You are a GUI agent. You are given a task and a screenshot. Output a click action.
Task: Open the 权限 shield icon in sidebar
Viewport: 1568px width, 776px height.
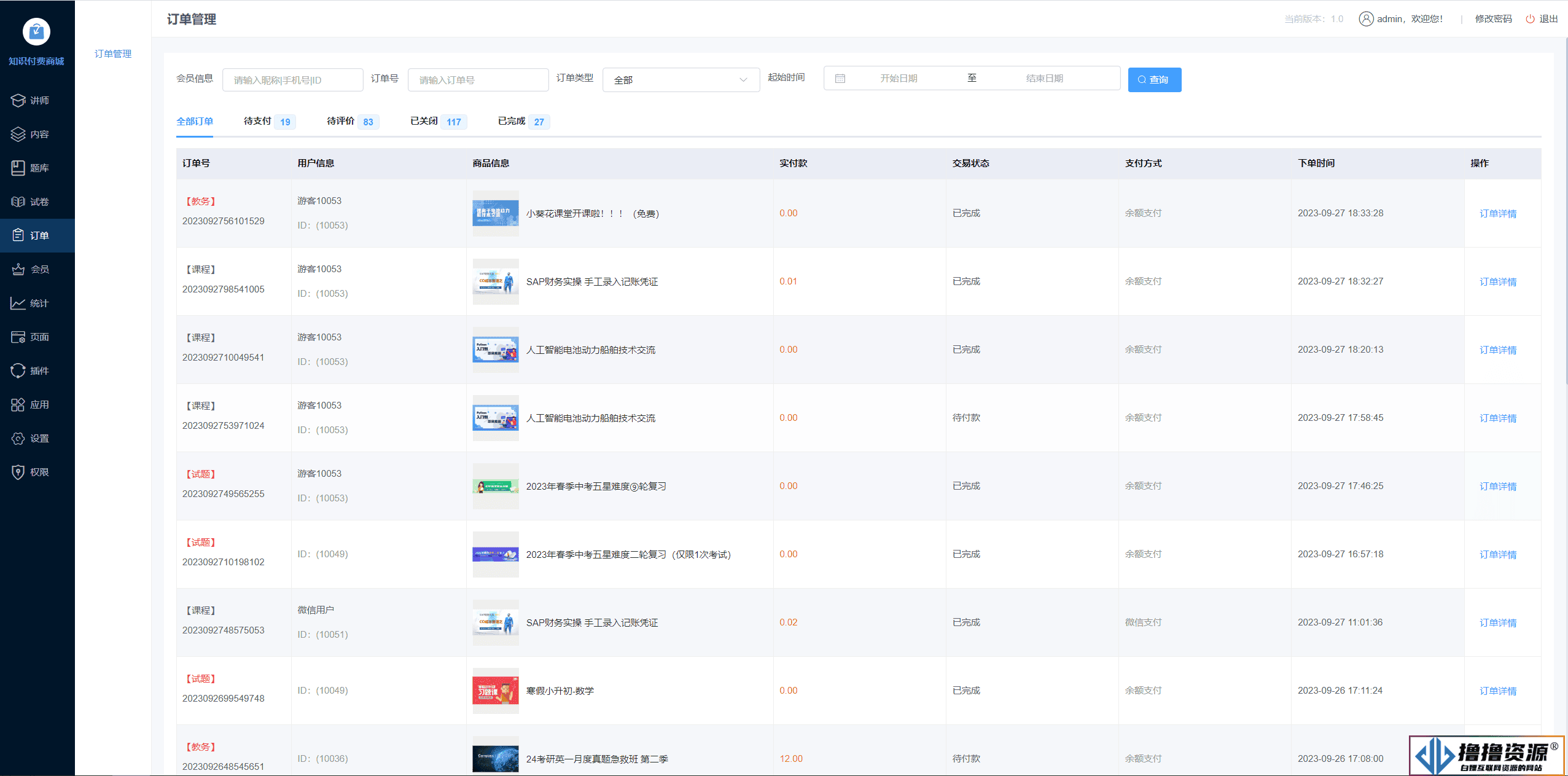[18, 472]
